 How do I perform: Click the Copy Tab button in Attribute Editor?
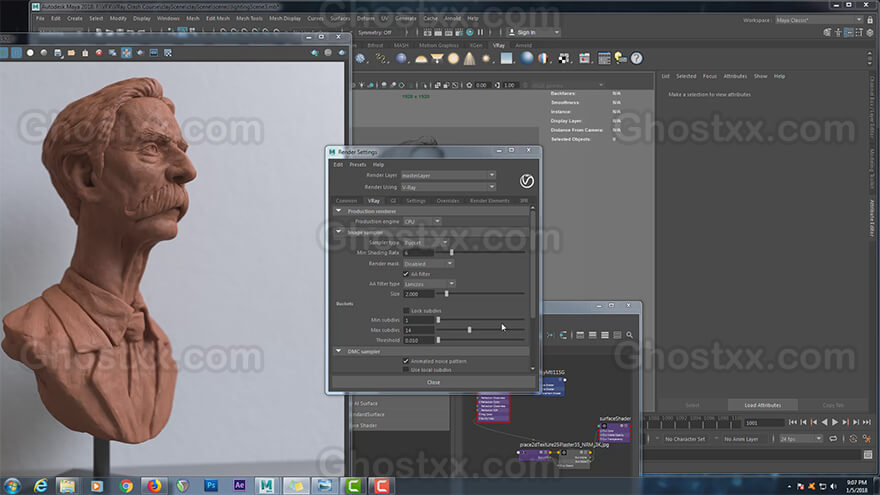(x=833, y=405)
